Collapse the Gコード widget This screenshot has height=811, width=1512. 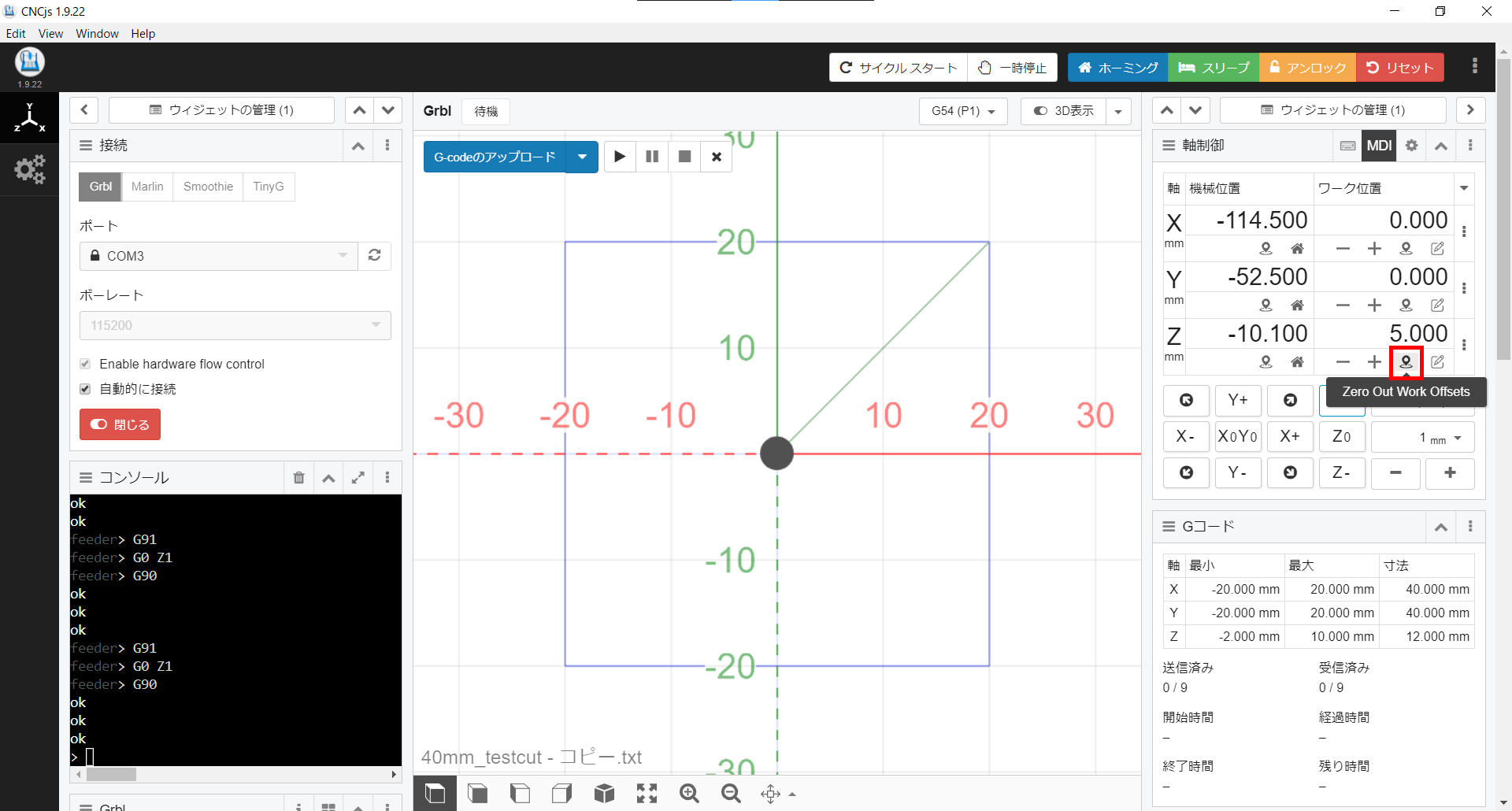(1440, 527)
